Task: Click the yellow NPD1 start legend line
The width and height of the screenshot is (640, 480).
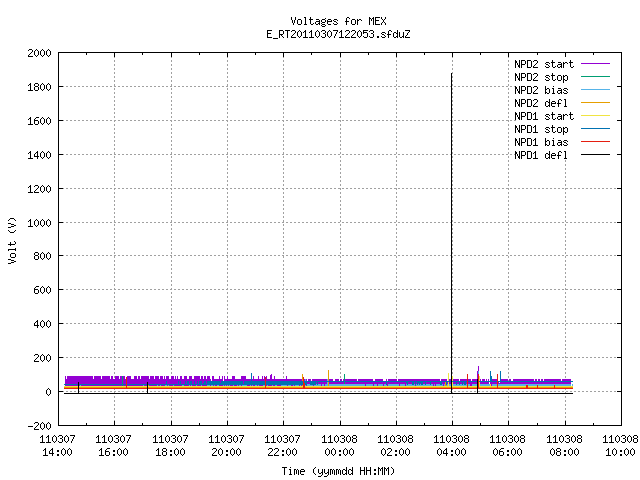Action: 595,116
